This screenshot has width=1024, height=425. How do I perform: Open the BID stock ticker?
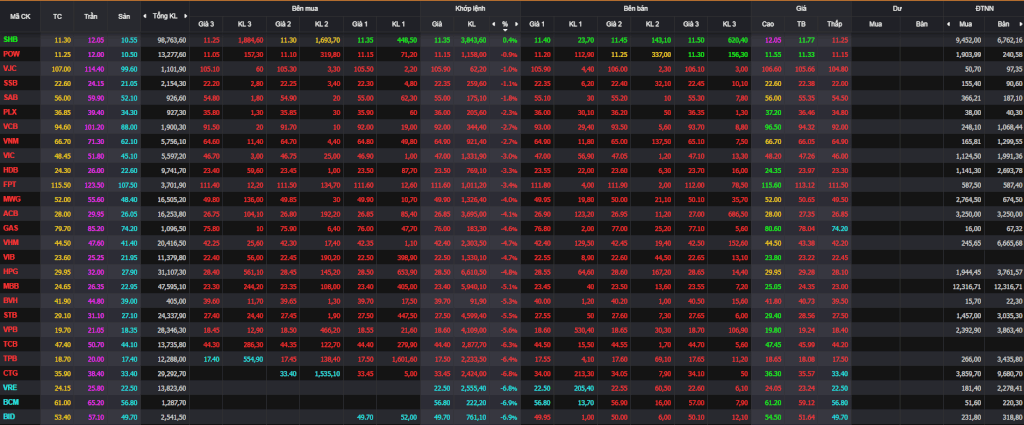(9, 416)
